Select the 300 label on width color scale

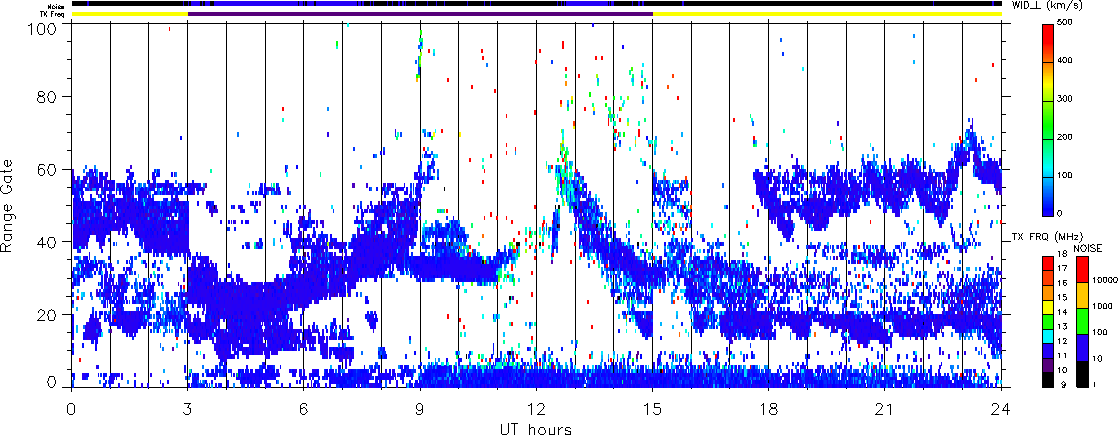click(x=1067, y=98)
